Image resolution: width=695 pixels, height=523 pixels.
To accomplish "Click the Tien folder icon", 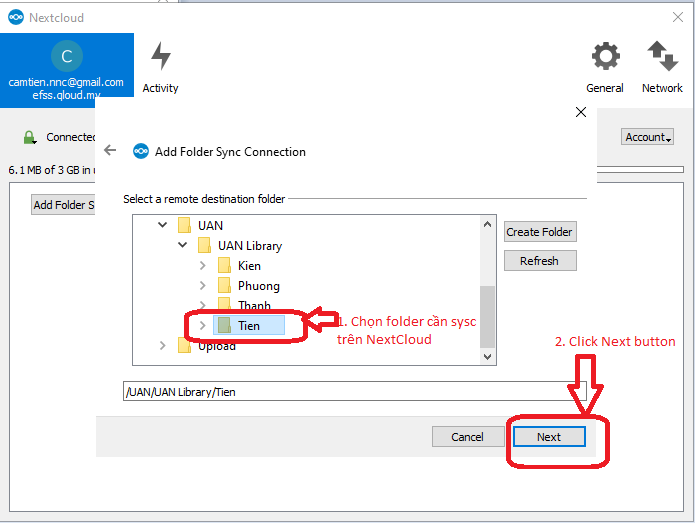I will pos(224,325).
